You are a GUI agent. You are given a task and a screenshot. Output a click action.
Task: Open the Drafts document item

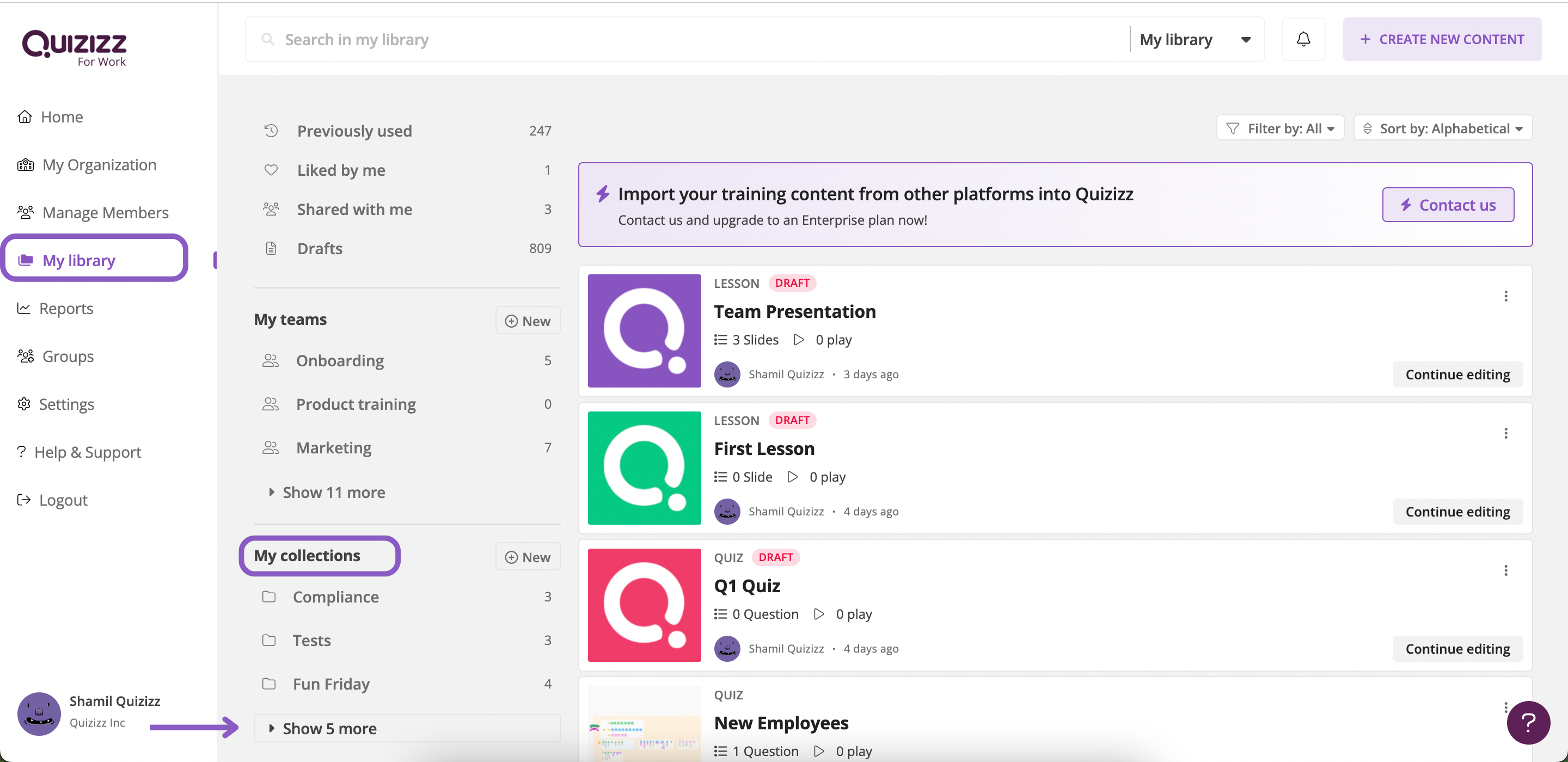pyautogui.click(x=320, y=248)
